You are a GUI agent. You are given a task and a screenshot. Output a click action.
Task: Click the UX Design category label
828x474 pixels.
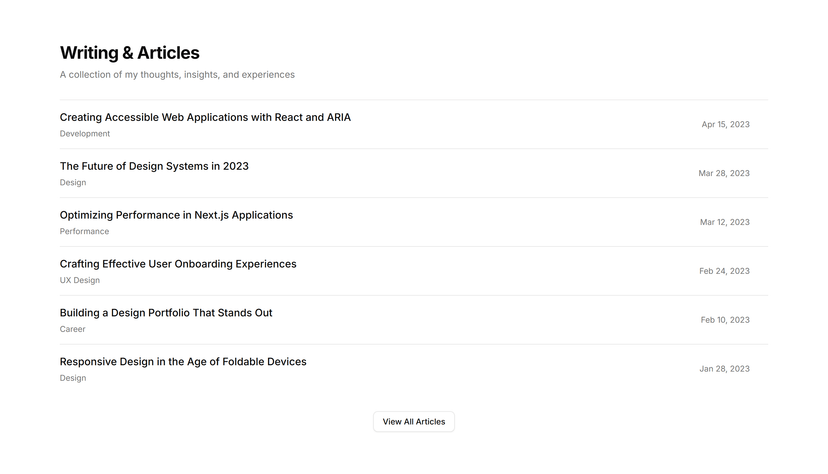[x=79, y=280]
